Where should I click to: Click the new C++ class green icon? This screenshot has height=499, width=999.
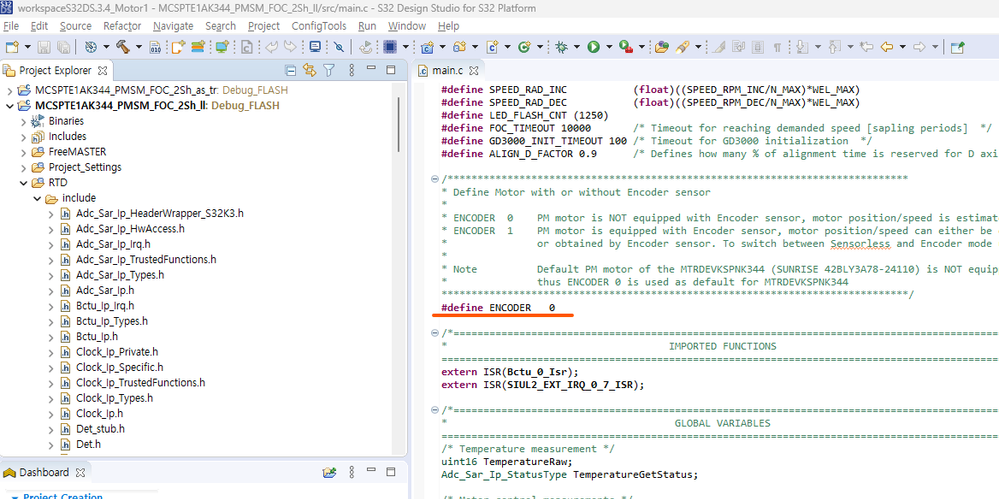[524, 47]
